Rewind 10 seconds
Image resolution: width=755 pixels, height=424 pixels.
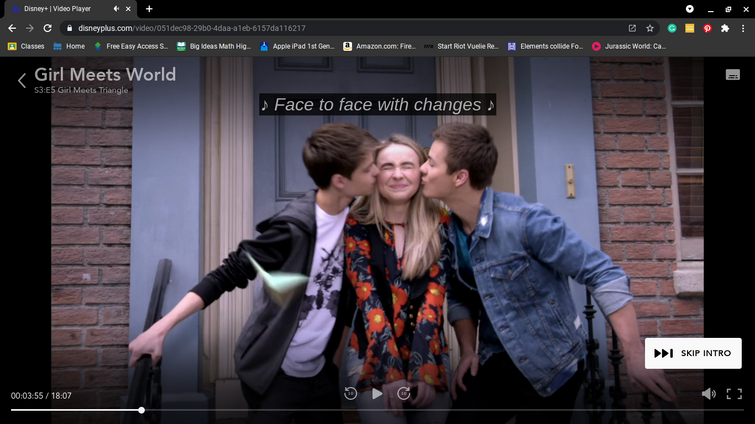[x=351, y=393]
